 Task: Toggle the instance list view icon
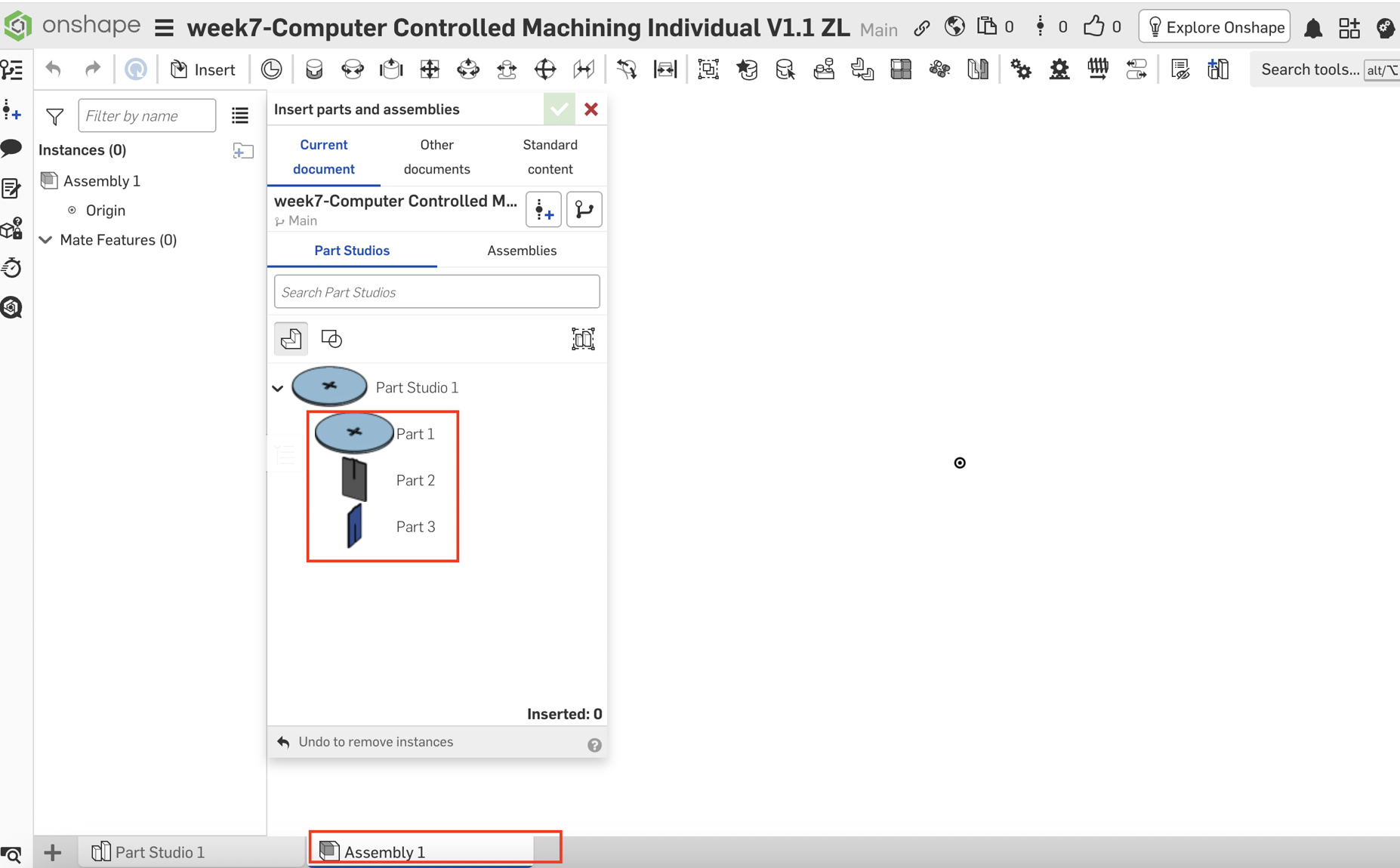click(x=240, y=115)
